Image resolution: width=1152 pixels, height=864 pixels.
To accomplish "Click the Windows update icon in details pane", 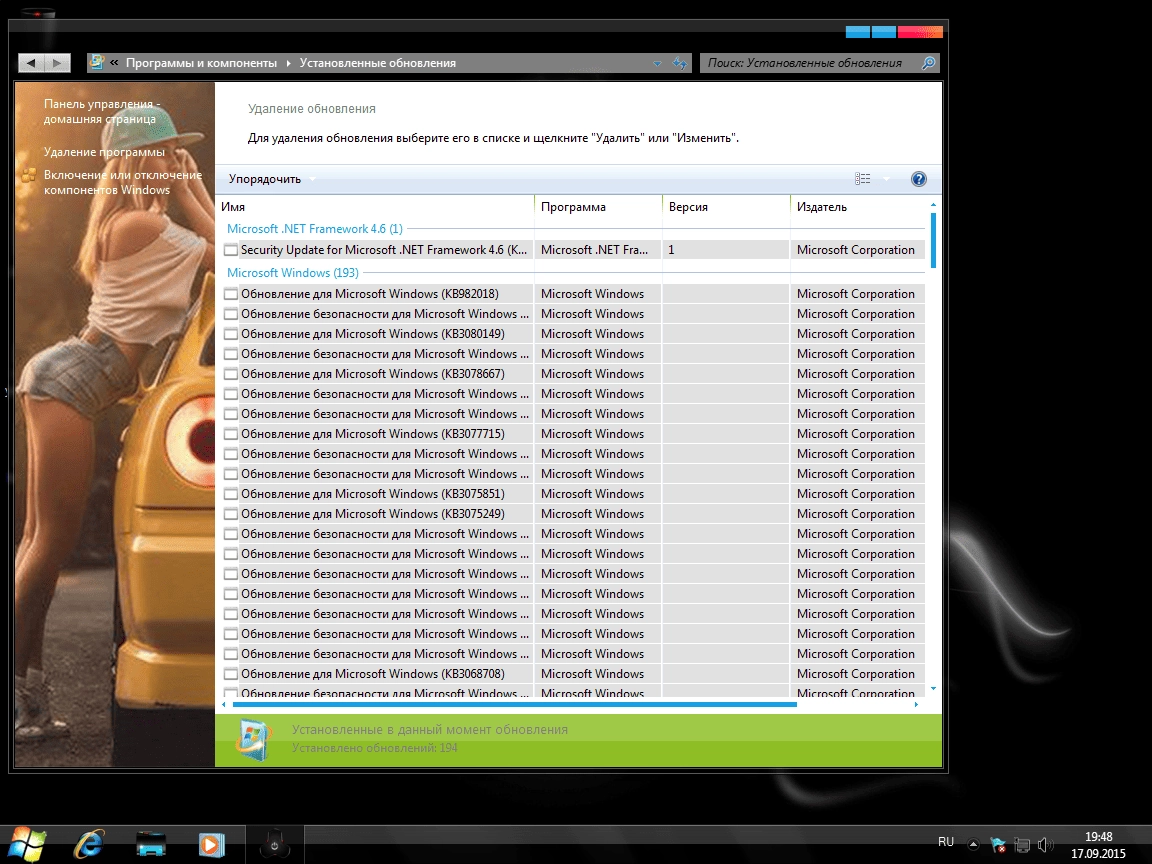I will [x=253, y=739].
